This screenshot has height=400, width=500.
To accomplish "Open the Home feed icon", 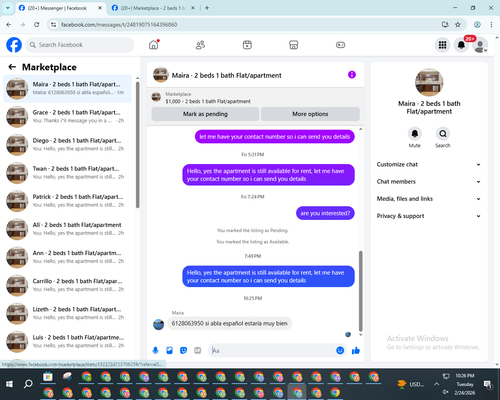I will click(154, 45).
